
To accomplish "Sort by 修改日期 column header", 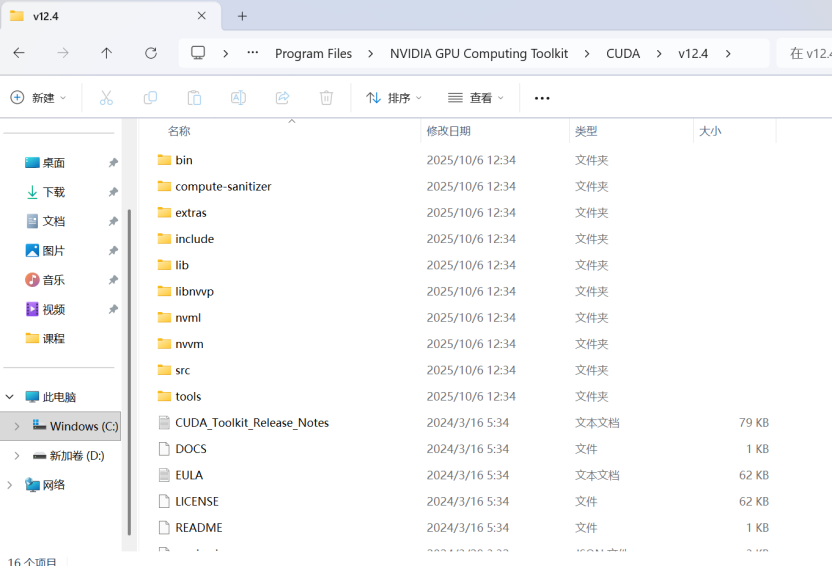I will click(x=448, y=131).
